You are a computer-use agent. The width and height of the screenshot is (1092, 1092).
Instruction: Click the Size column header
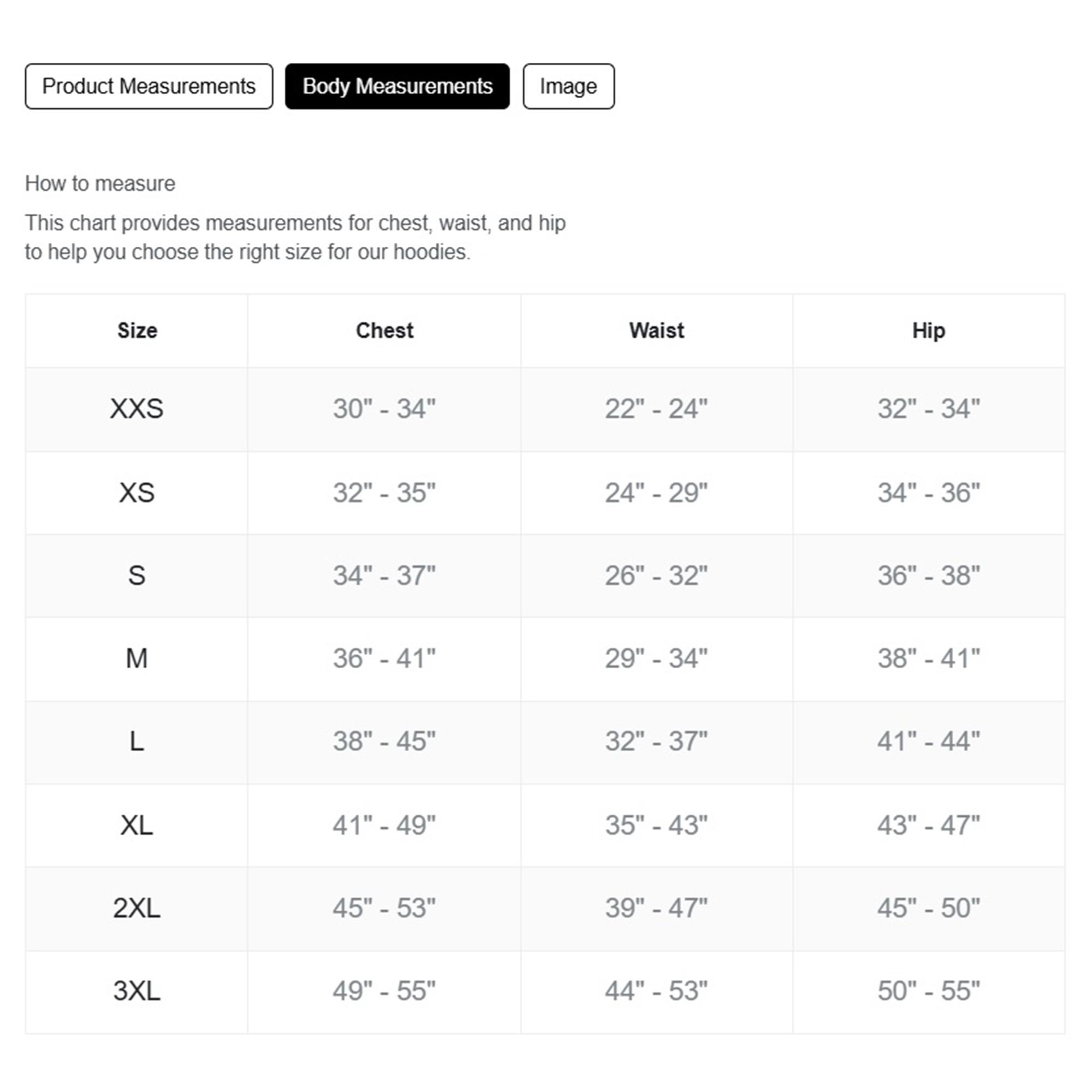[x=137, y=331]
